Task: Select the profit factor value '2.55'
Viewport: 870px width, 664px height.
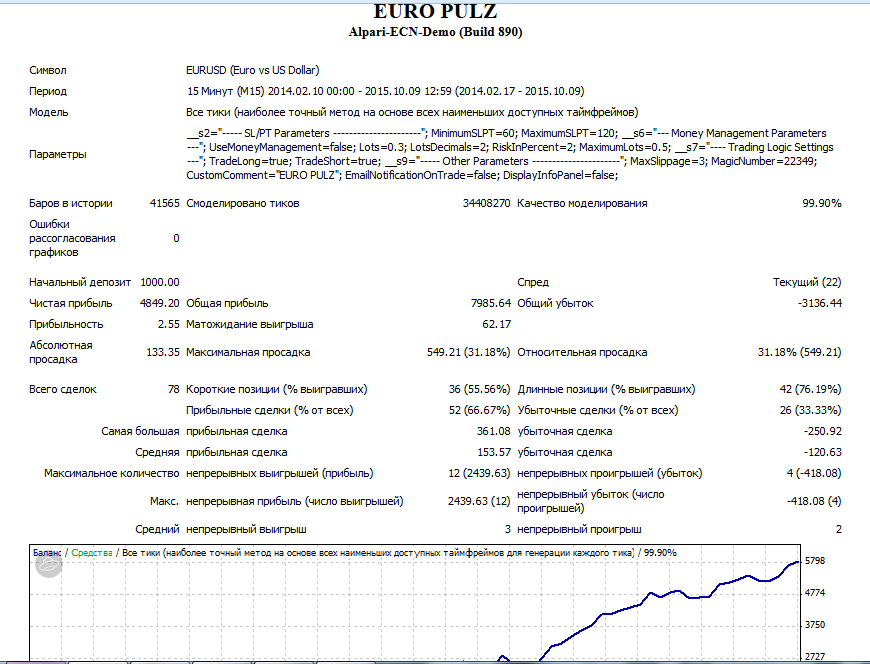Action: (x=169, y=325)
